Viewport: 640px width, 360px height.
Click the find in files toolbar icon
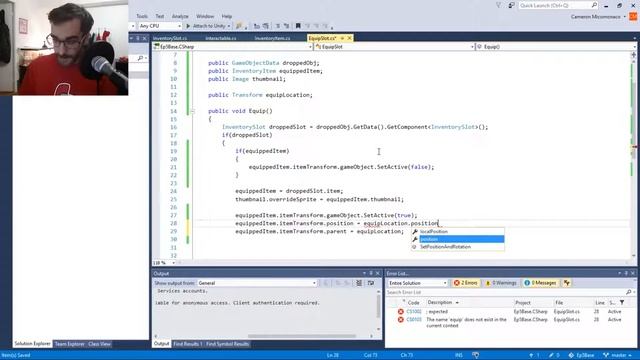tap(239, 26)
